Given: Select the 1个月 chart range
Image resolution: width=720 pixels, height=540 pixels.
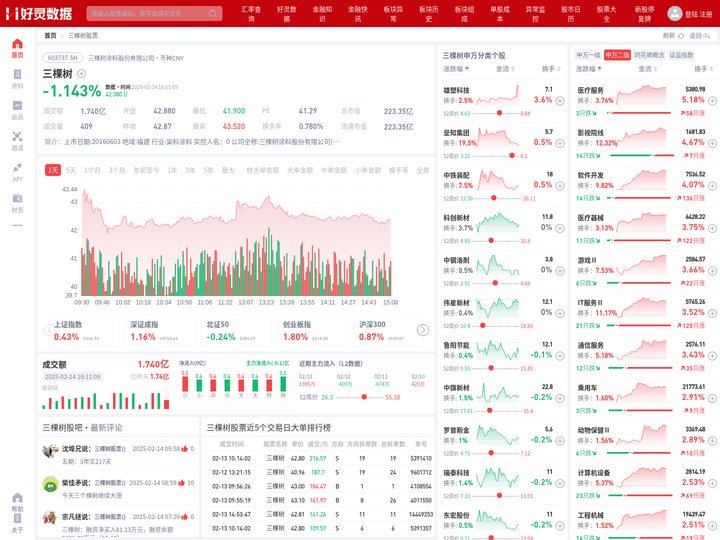Looking at the screenshot, I should pos(92,170).
